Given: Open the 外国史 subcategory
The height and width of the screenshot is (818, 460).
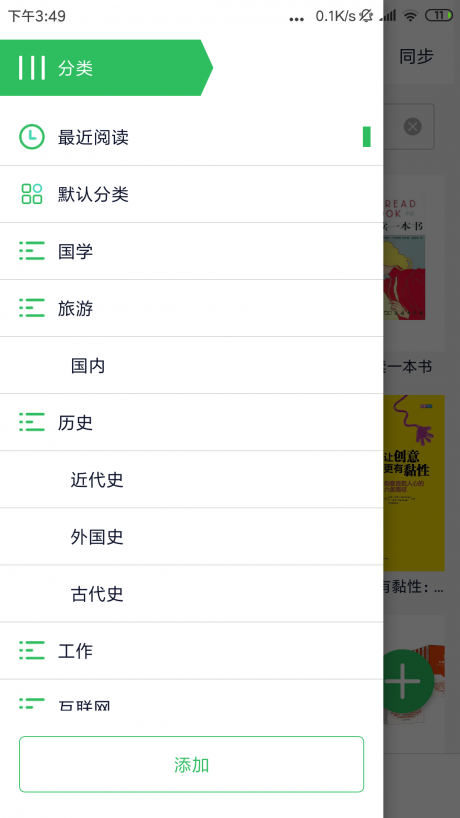Looking at the screenshot, I should [191, 536].
